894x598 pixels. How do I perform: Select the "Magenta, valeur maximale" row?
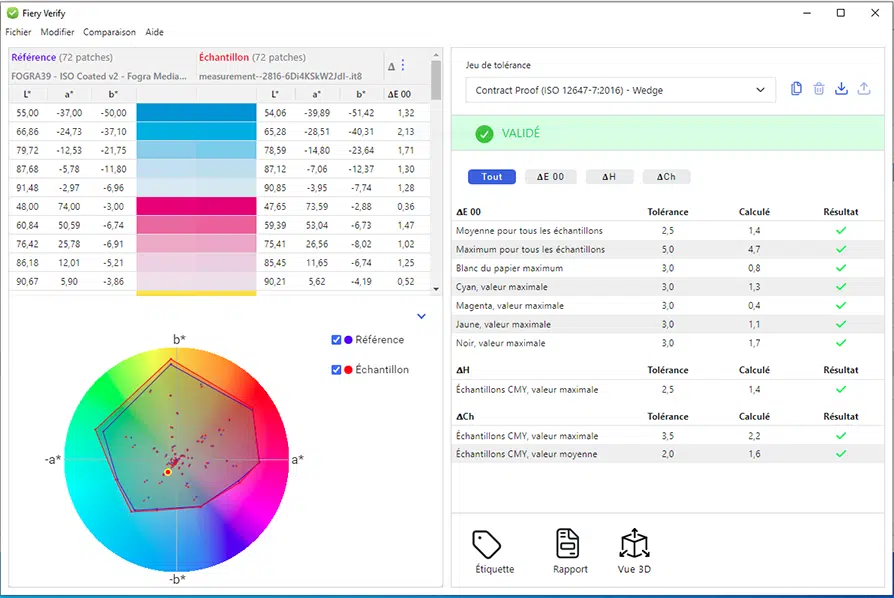(668, 306)
